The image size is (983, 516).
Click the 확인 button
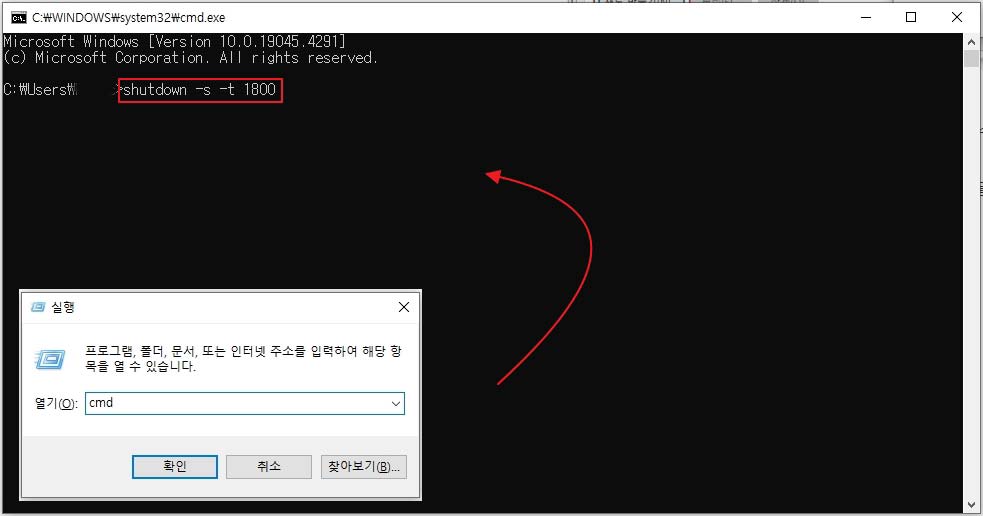[175, 466]
